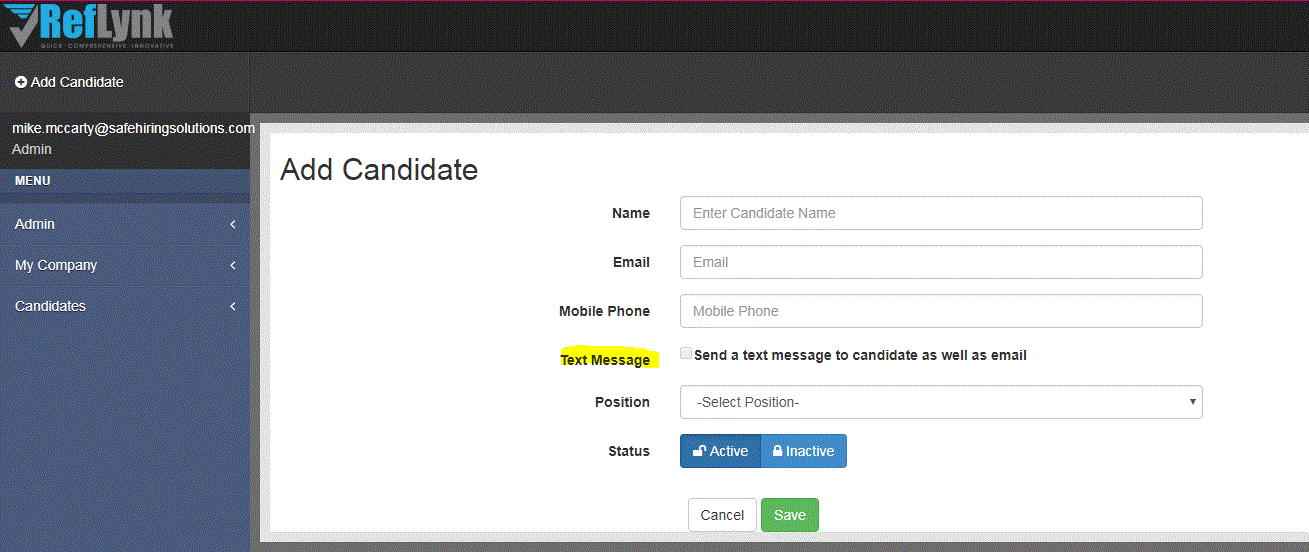The height and width of the screenshot is (552, 1309).
Task: Click the lock icon on Inactive button
Action: [777, 451]
